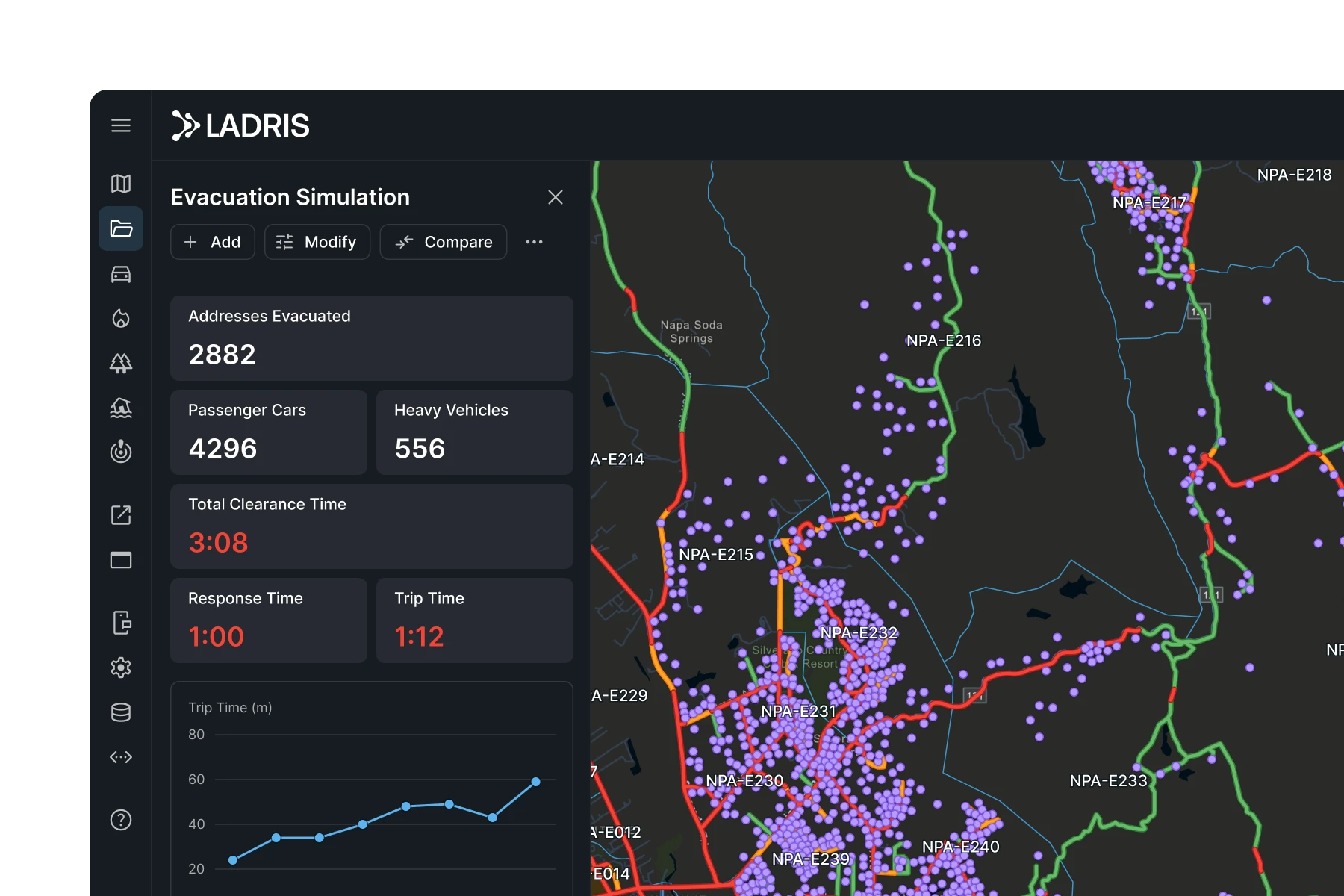Click the help question mark icon
1344x896 pixels.
pos(121,820)
